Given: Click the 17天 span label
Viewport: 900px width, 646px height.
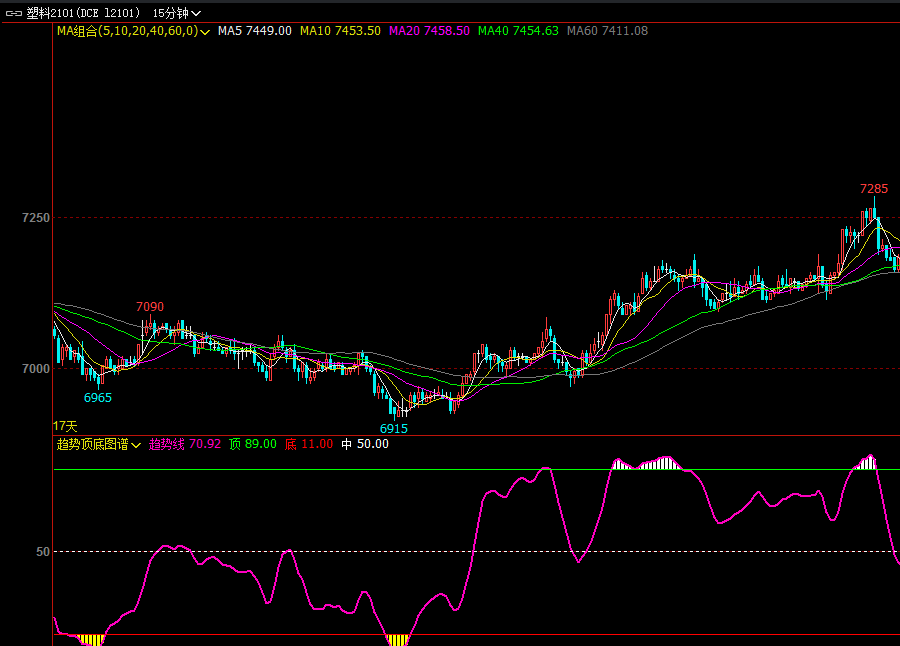Looking at the screenshot, I should coord(65,427).
